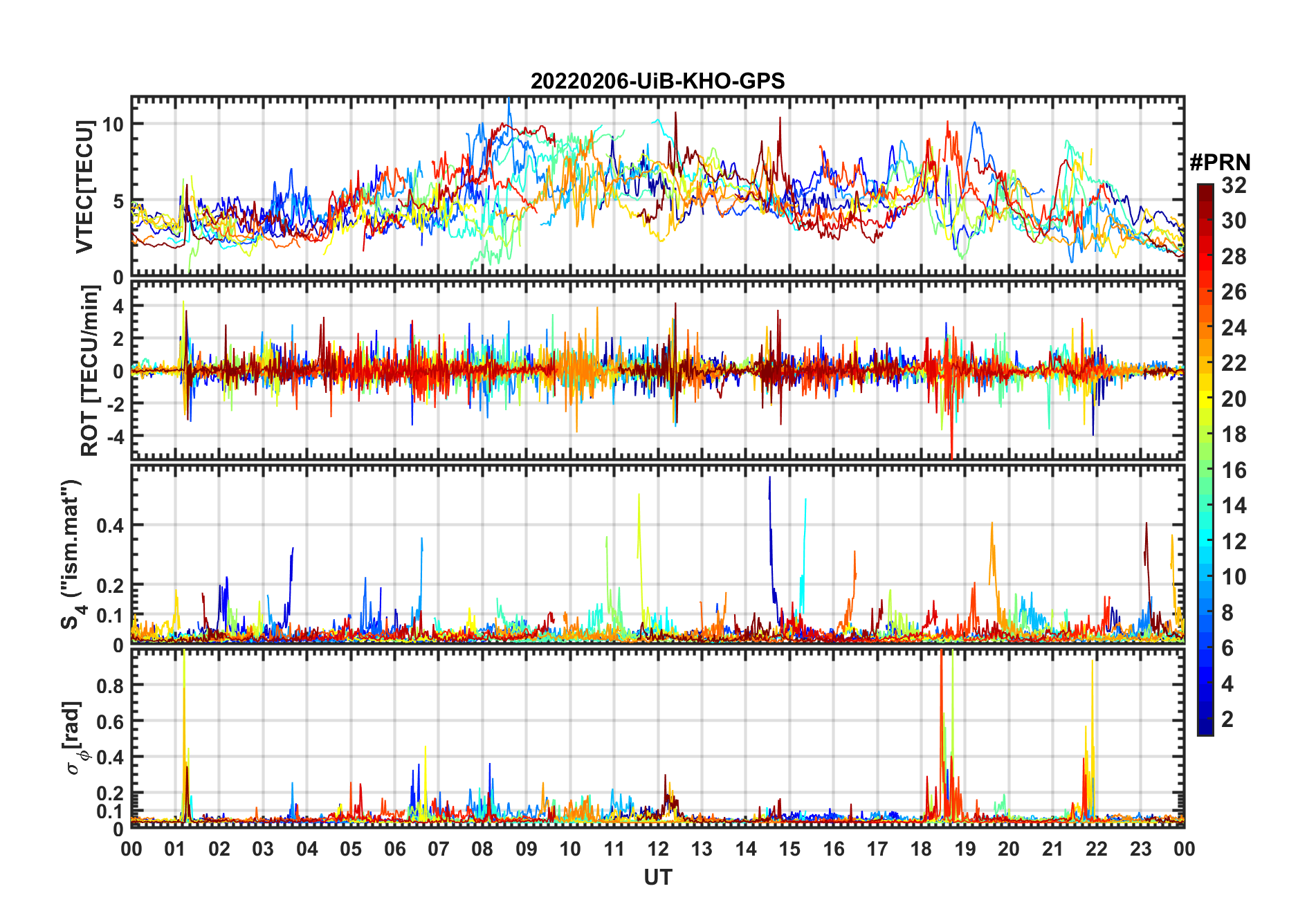
Task: Click x-axis tick label 04
Action: coord(307,849)
